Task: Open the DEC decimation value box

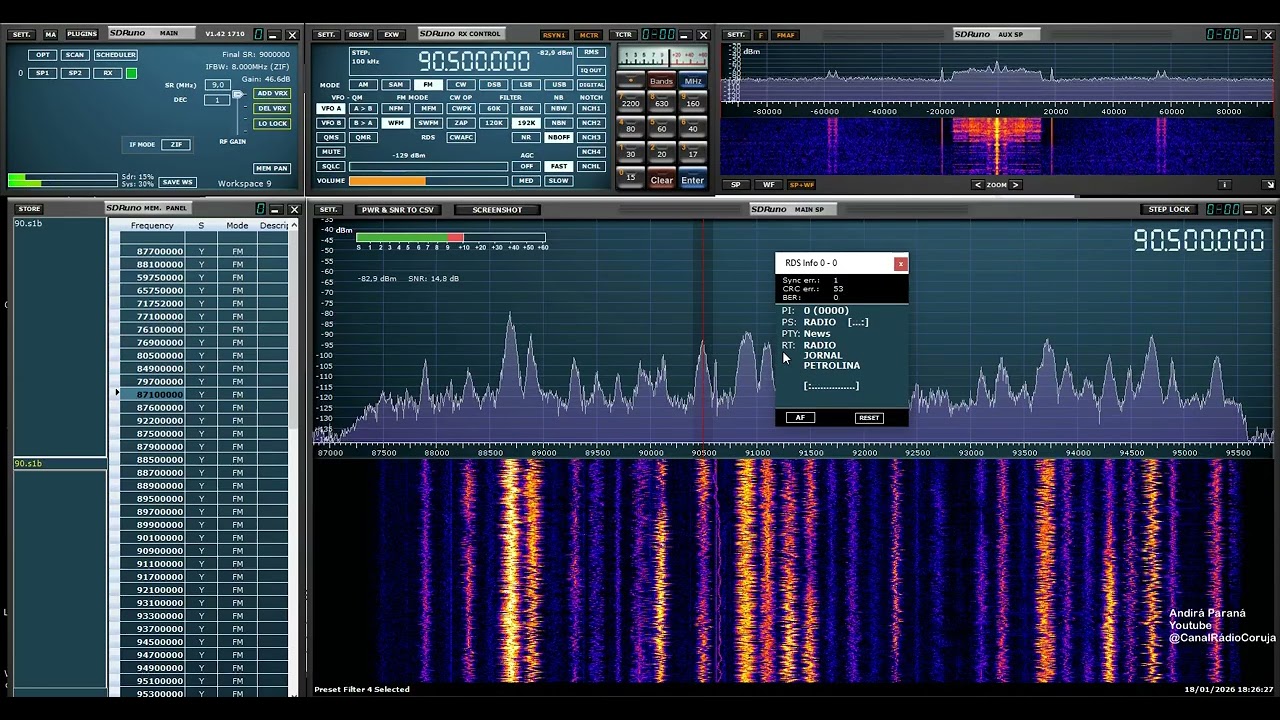Action: [217, 100]
